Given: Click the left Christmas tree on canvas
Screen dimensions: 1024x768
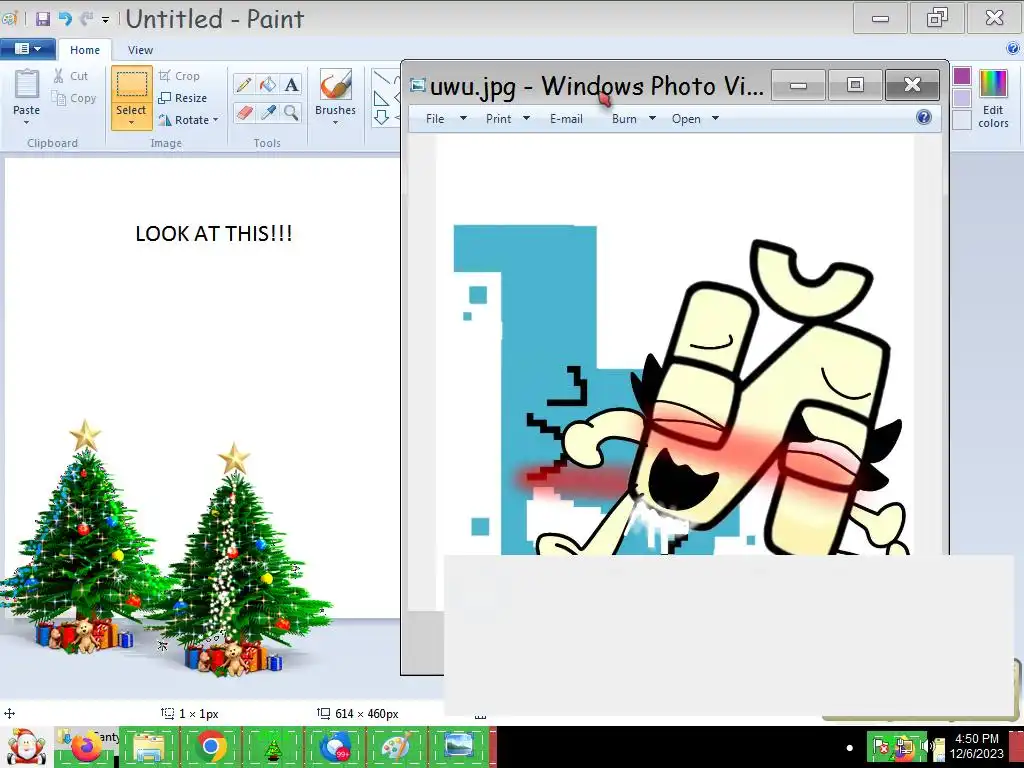Looking at the screenshot, I should pos(84,537).
